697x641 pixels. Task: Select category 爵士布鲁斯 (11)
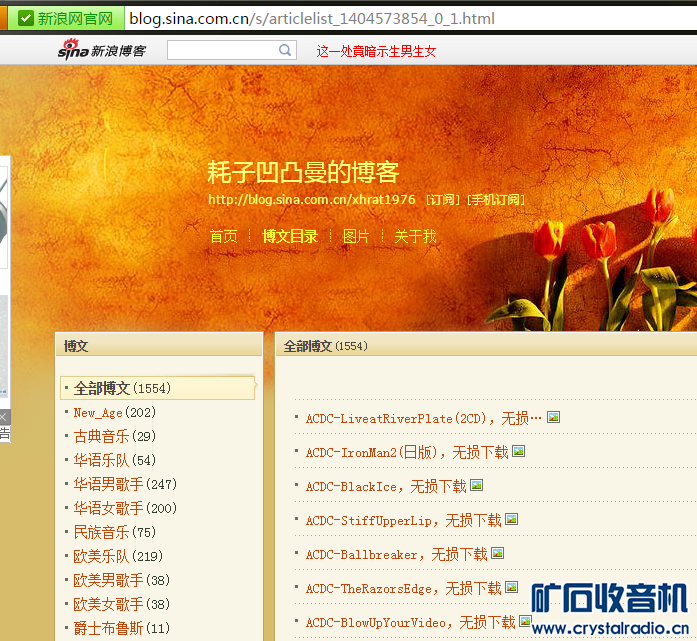pos(122,628)
